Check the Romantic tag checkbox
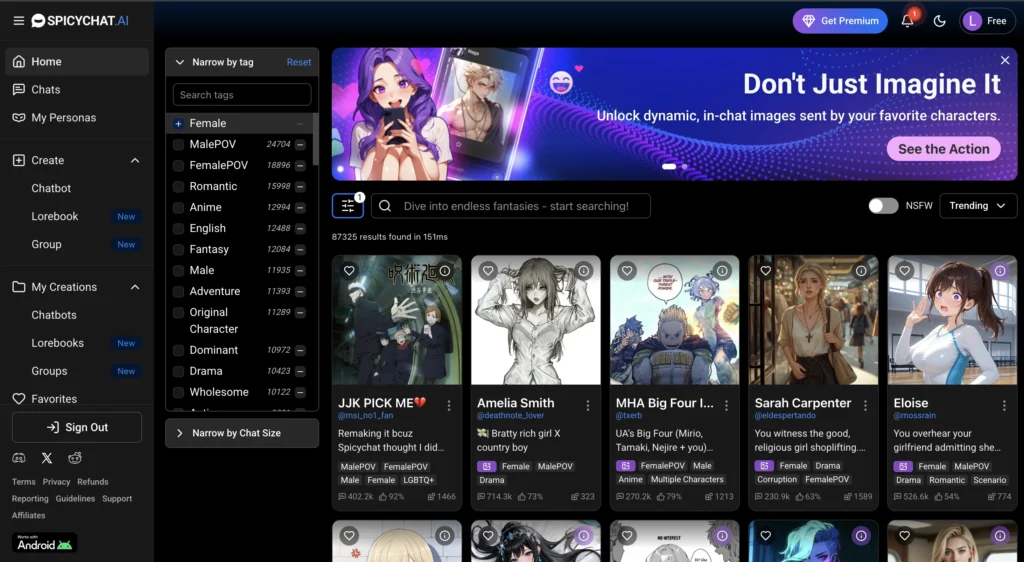Screen dimensions: 1024x562 (x=178, y=187)
